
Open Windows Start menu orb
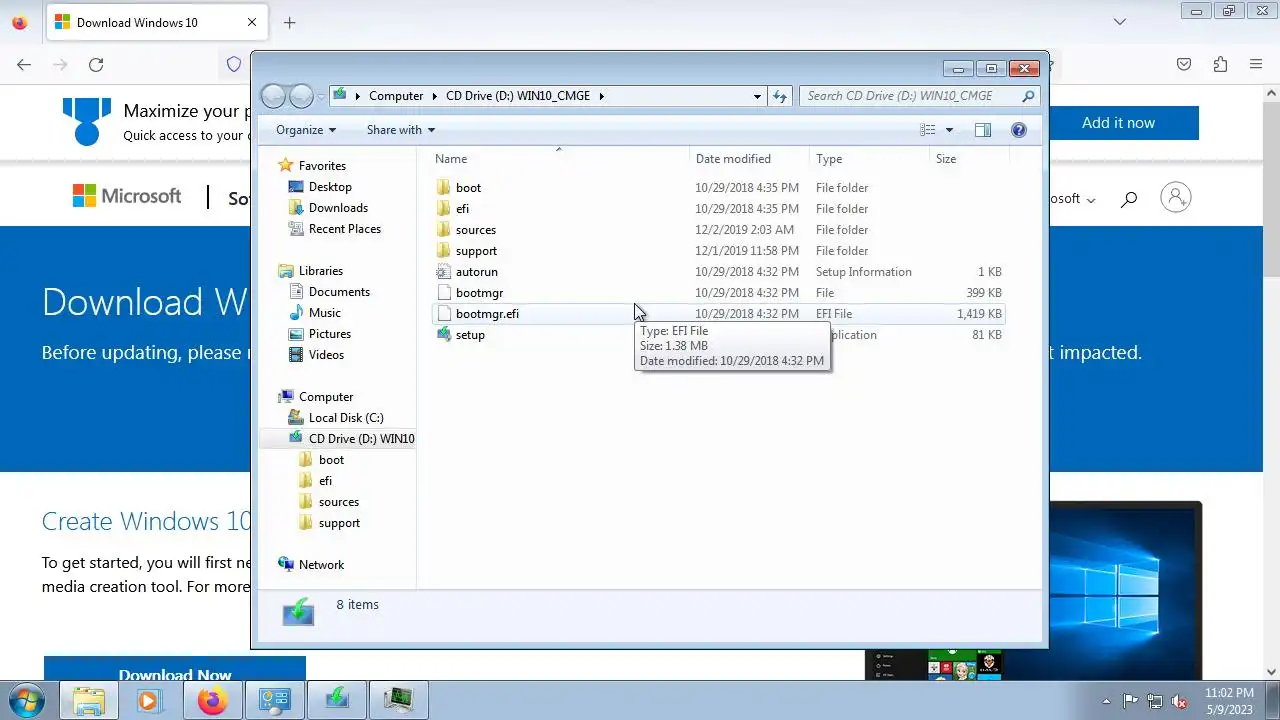coord(26,700)
